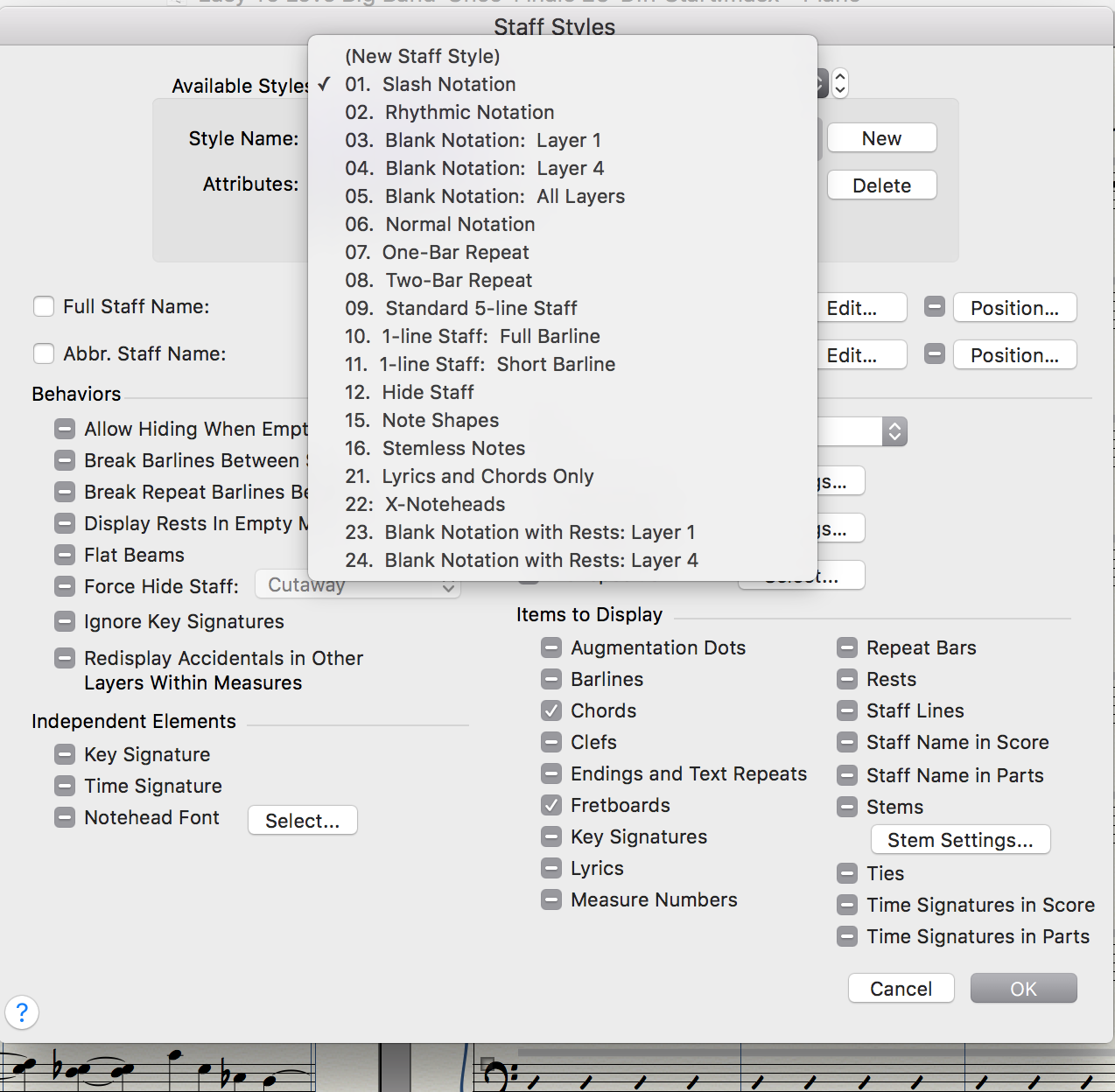Click the Available Styles stepper arrows
The width and height of the screenshot is (1115, 1092).
pos(838,83)
